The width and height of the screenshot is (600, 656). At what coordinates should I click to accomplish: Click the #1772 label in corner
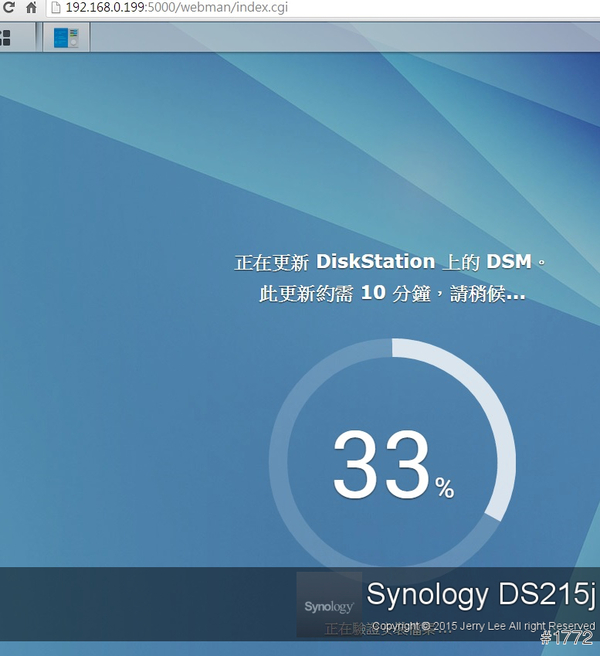(x=567, y=638)
